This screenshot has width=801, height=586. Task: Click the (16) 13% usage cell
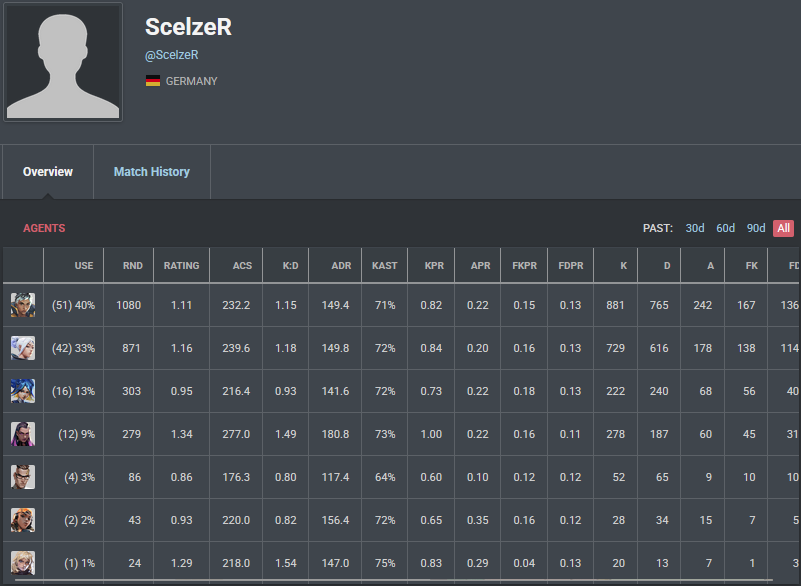tap(74, 391)
